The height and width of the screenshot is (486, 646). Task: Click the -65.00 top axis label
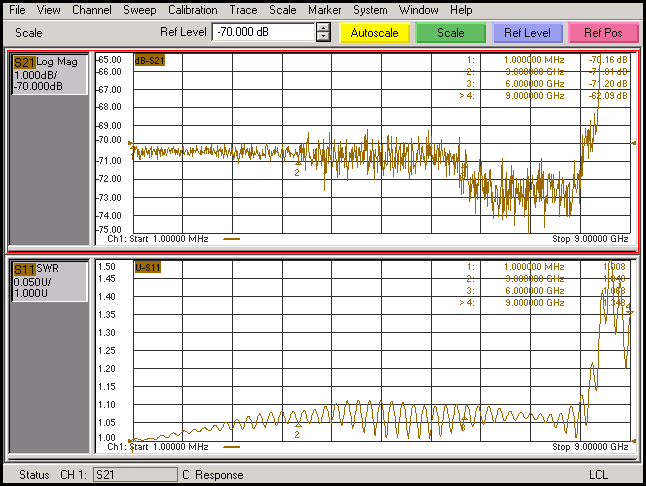click(x=110, y=60)
